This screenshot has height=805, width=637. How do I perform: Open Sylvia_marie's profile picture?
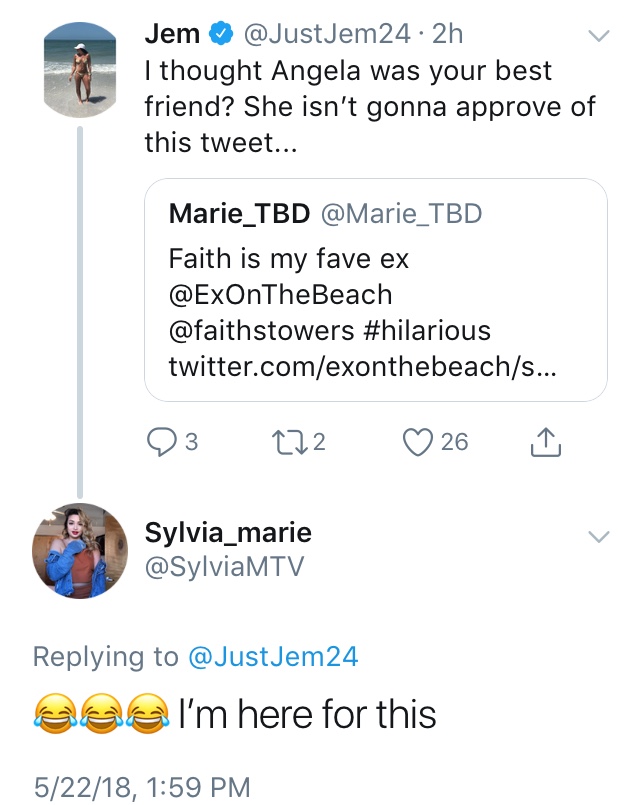[80, 550]
